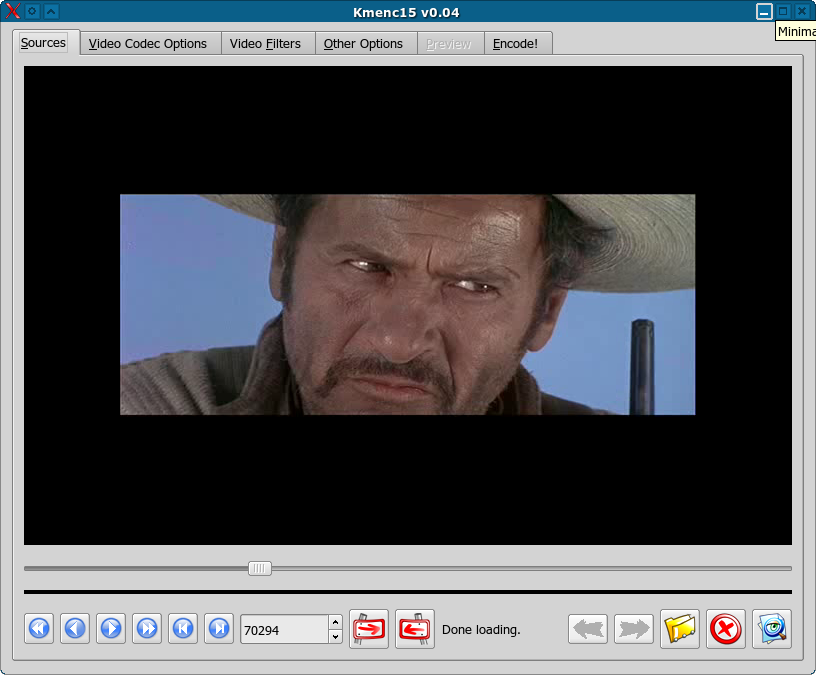
Task: Decrease the frame number with the down arrow
Action: (336, 636)
